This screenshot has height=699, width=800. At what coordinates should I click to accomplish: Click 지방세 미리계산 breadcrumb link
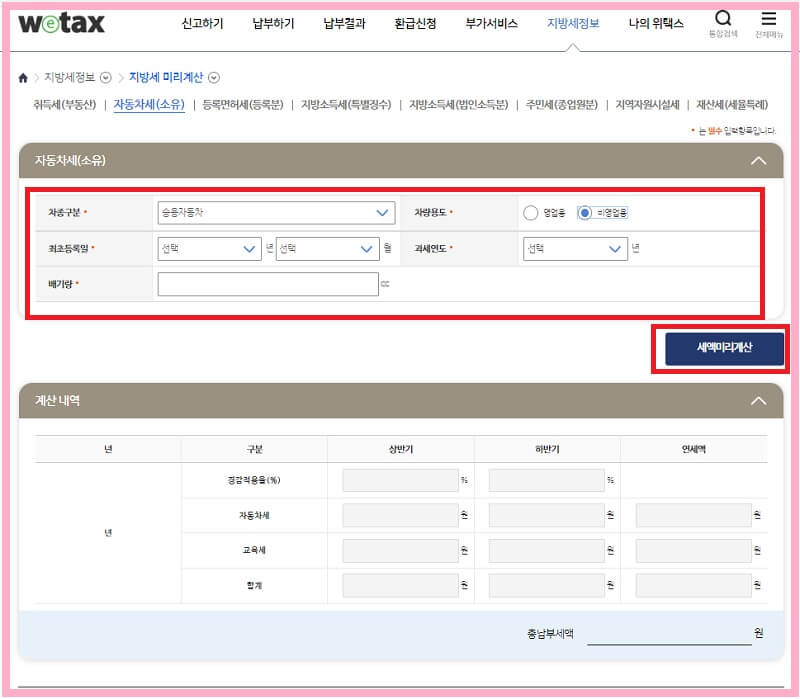(166, 78)
